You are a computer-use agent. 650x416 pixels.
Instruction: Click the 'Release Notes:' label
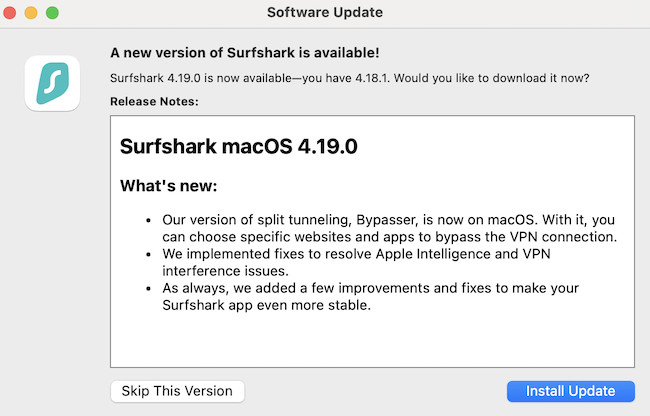tap(154, 102)
